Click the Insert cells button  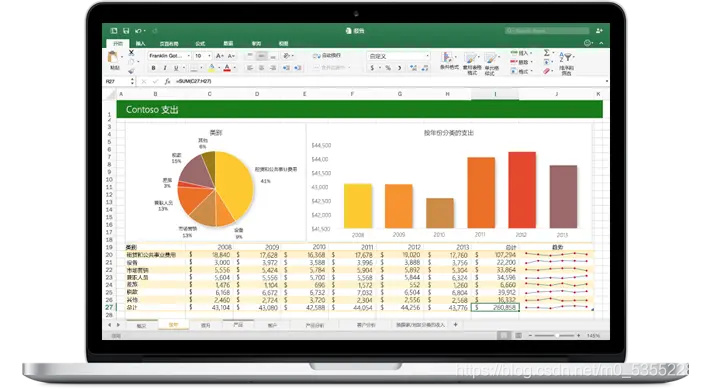click(x=521, y=53)
